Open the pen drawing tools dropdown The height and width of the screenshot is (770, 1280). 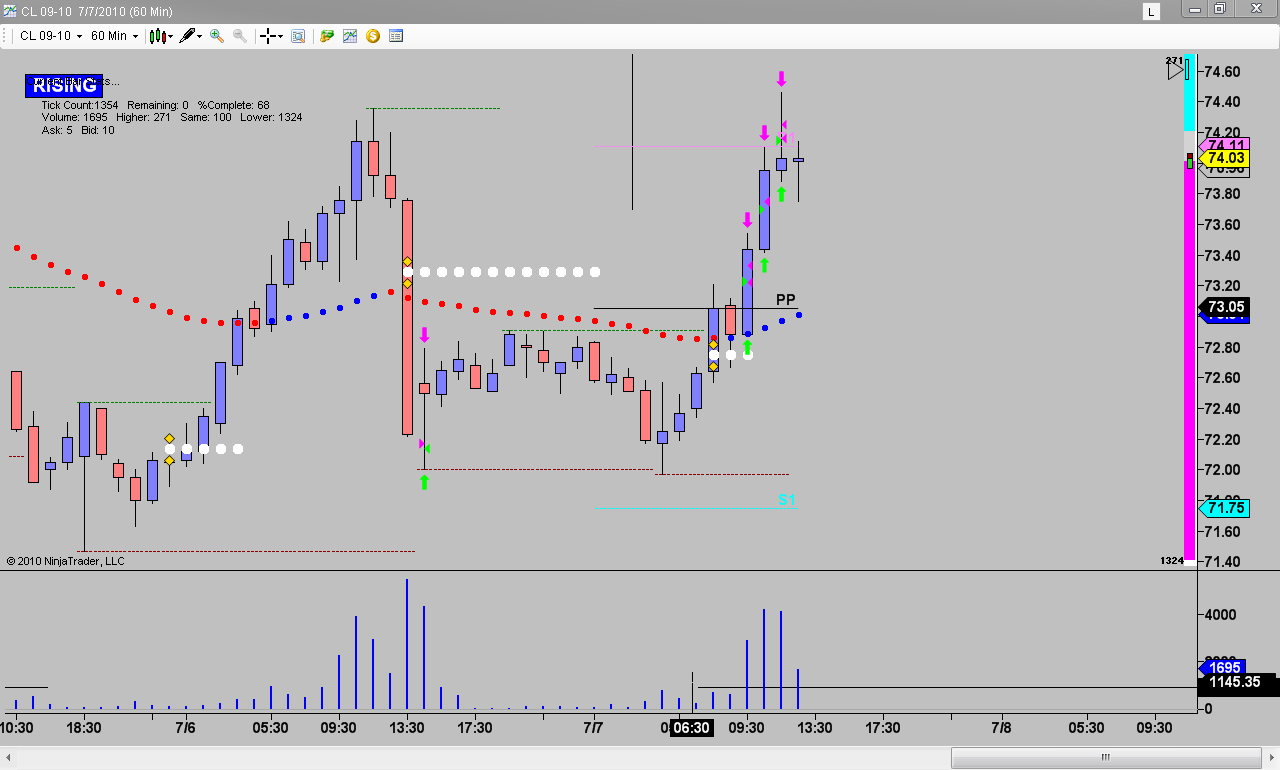192,36
